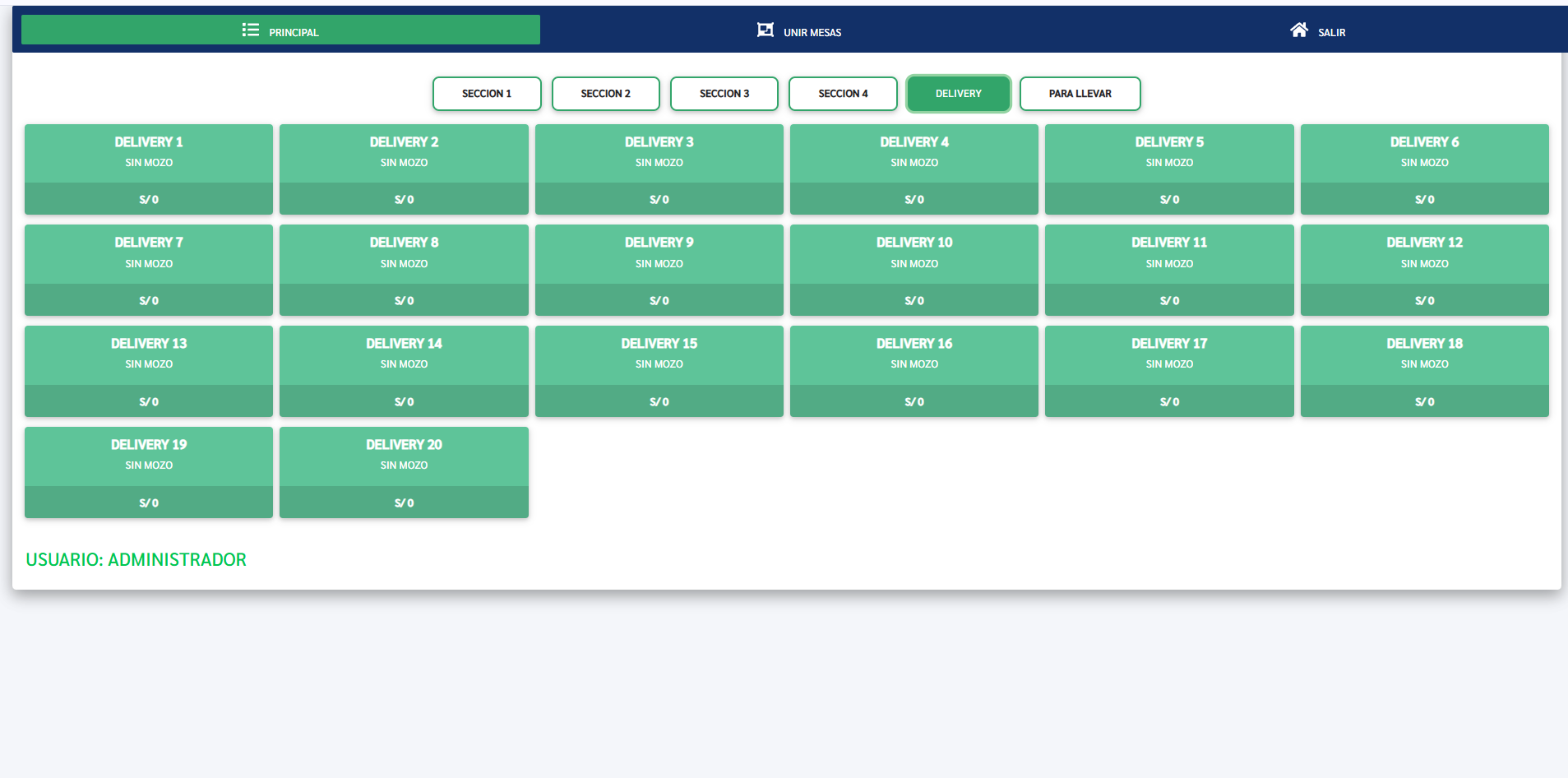Select the DELIVERY 11 card

[x=1169, y=271]
